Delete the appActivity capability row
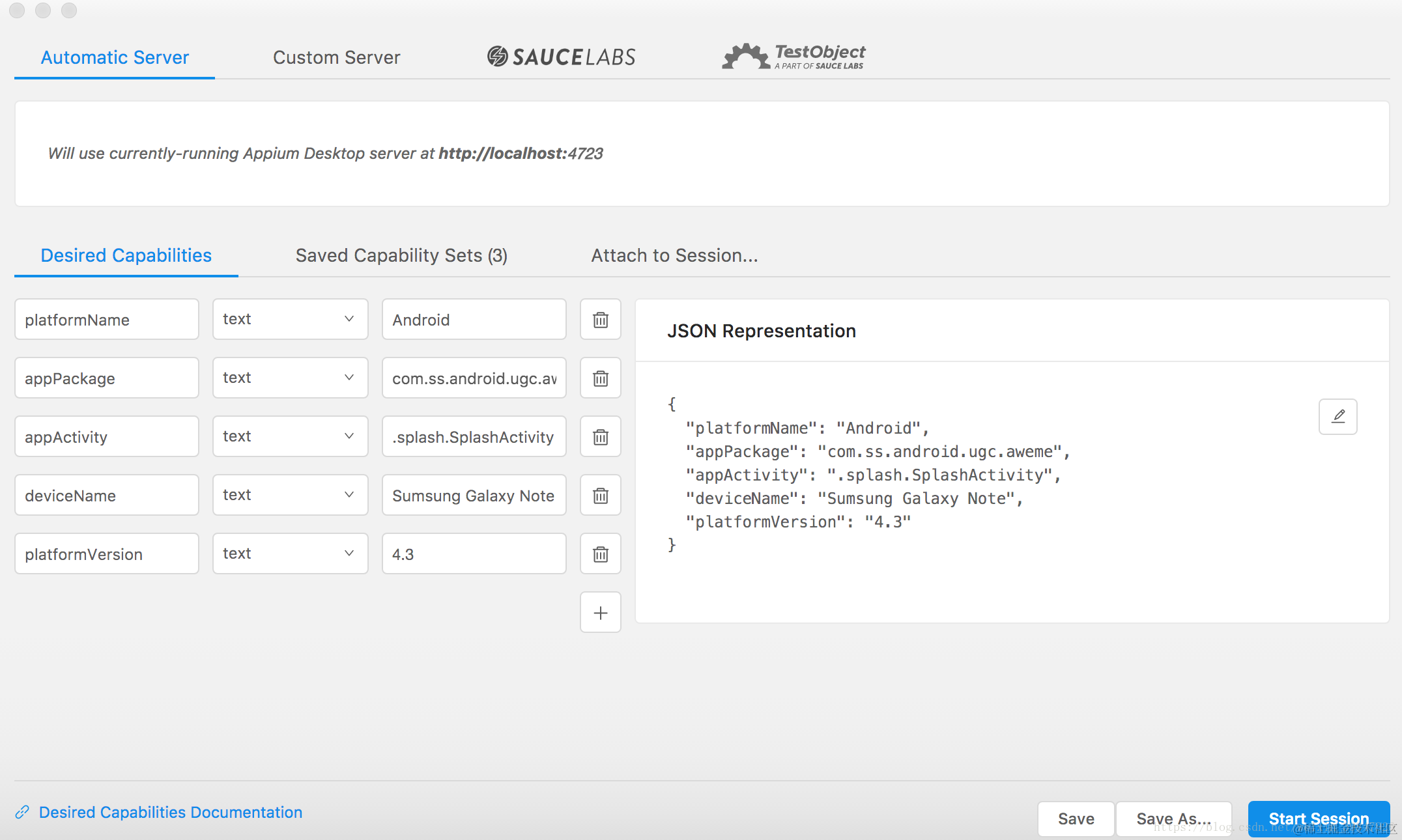Viewport: 1402px width, 840px height. 600,437
